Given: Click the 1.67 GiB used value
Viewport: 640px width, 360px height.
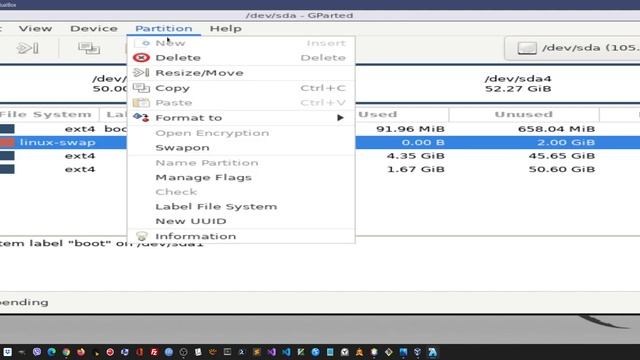Looking at the screenshot, I should 416,169.
